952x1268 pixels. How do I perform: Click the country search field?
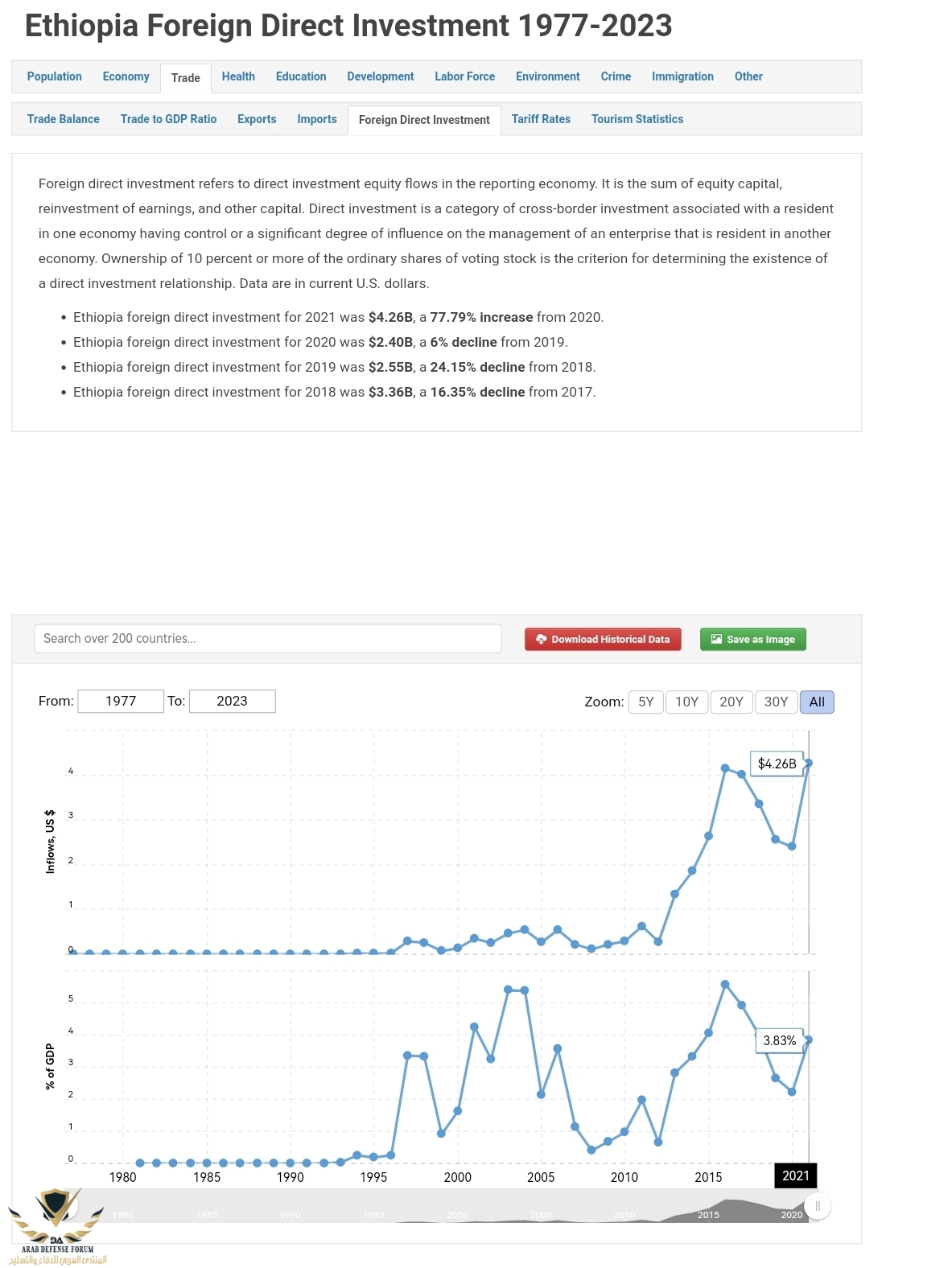[x=267, y=639]
